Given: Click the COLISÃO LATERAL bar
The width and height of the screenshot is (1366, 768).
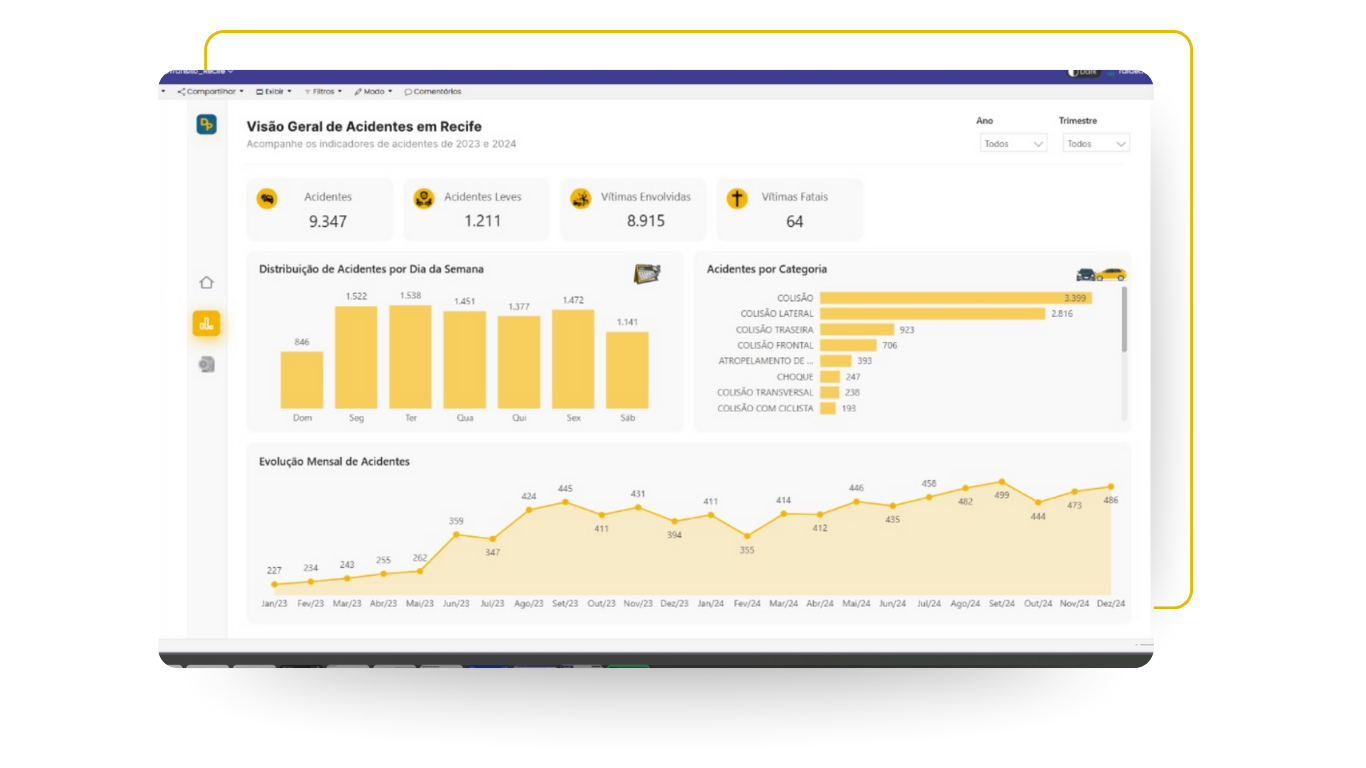Looking at the screenshot, I should tap(932, 314).
